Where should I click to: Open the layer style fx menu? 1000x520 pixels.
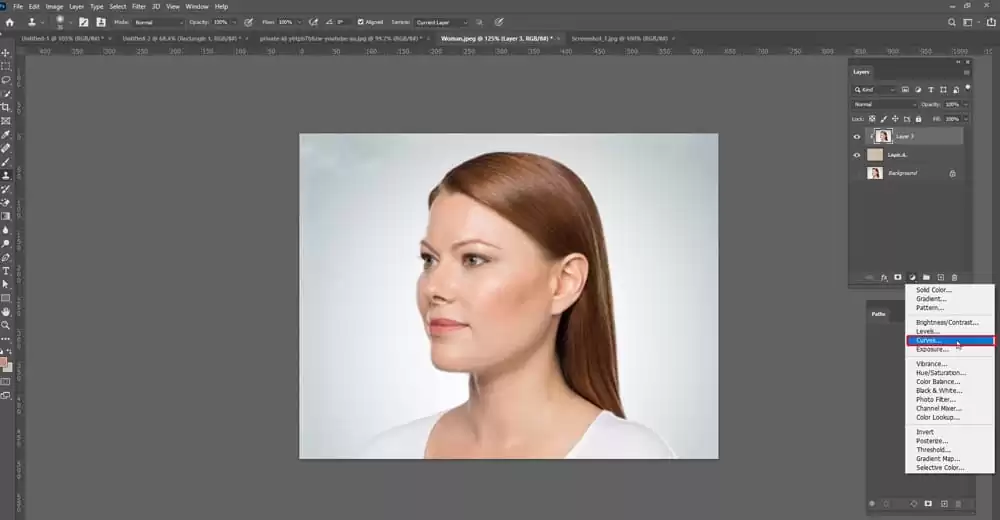tap(884, 277)
